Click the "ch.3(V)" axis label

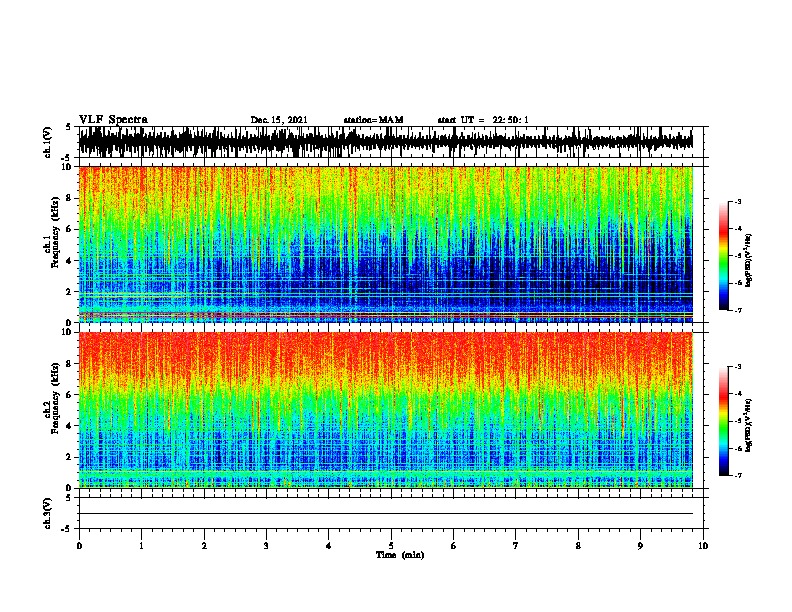(48, 513)
